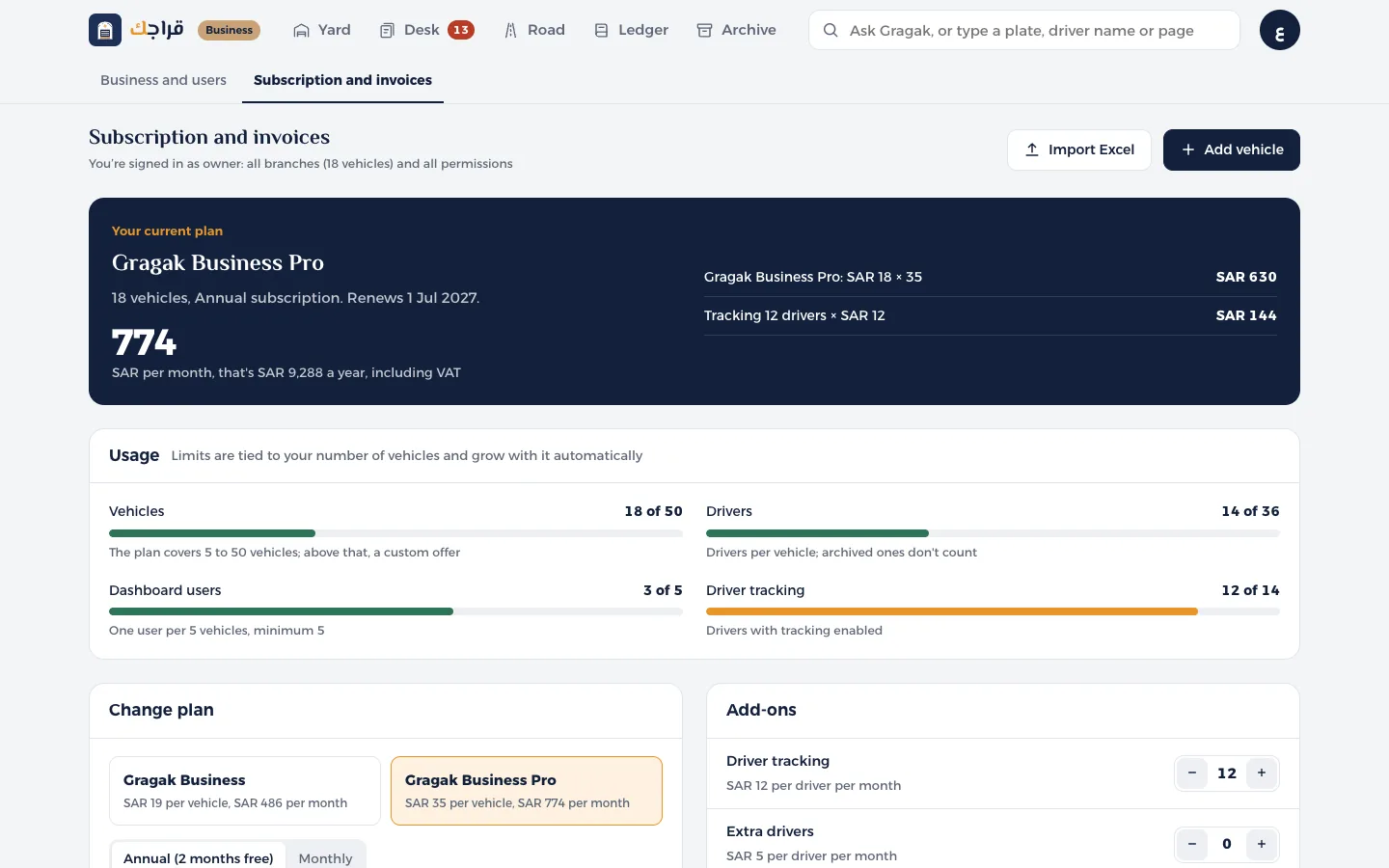Click 'Your current plan' label
Image resolution: width=1389 pixels, height=868 pixels.
[x=167, y=231]
